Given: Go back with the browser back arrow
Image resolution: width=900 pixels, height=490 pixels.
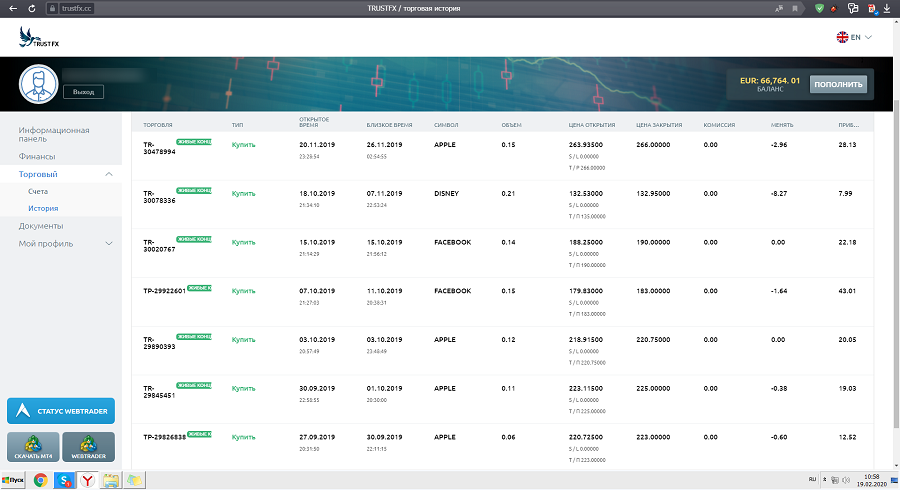Looking at the screenshot, I should coord(13,9).
